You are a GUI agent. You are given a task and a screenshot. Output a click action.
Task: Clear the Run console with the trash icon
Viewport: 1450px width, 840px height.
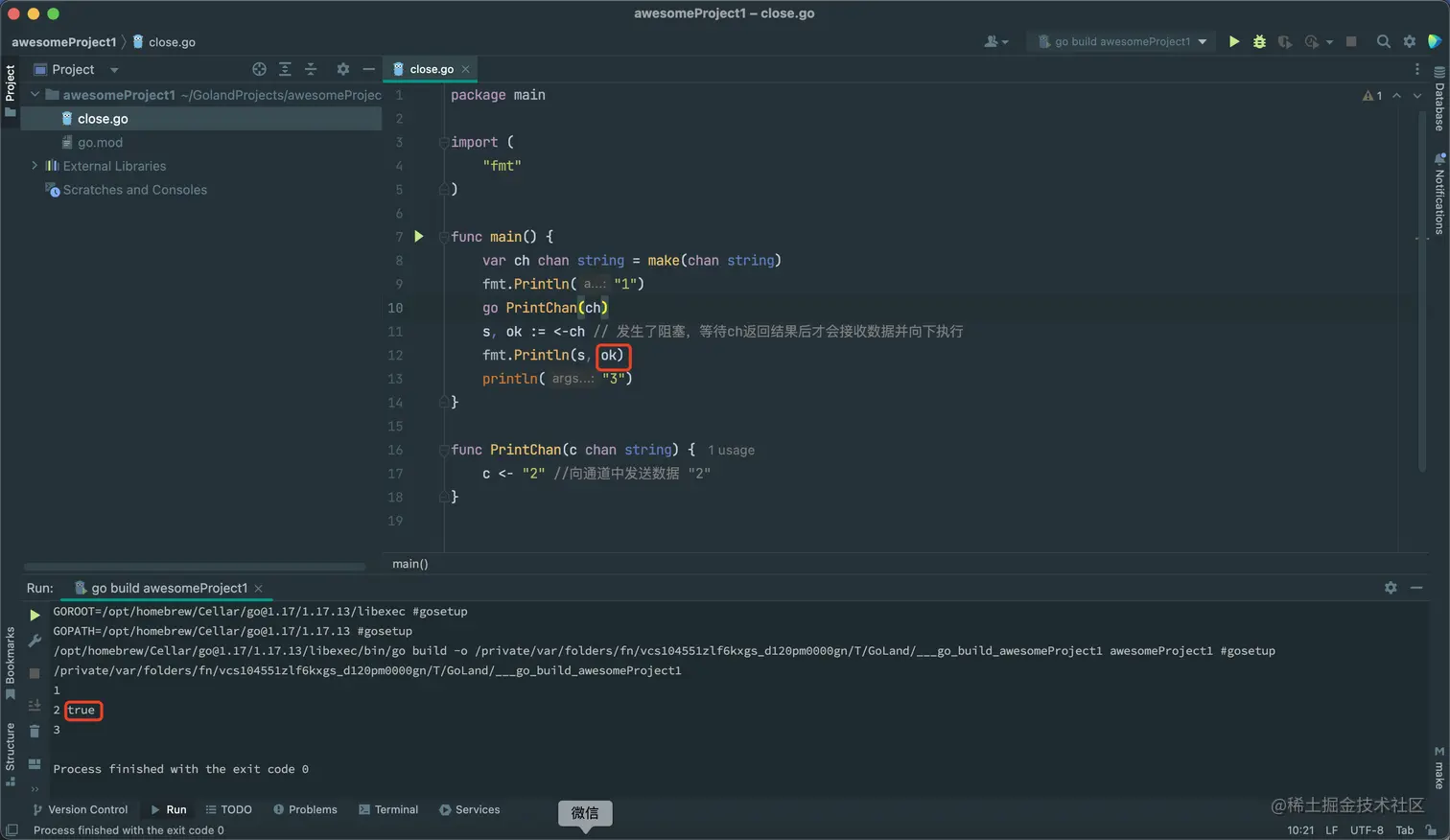pyautogui.click(x=35, y=731)
